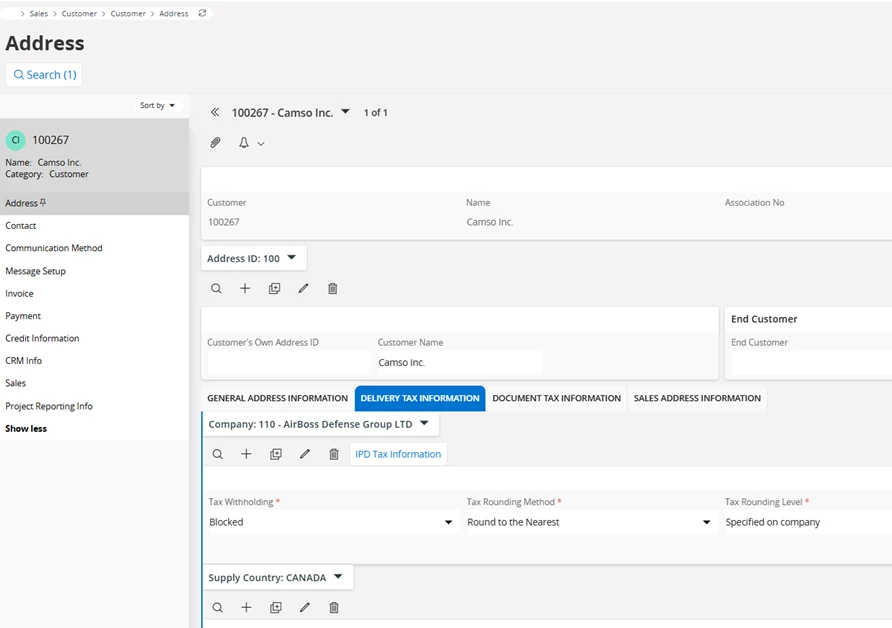This screenshot has width=892, height=628.
Task: Duplicate the company tax record via the copy icon
Action: click(x=276, y=454)
